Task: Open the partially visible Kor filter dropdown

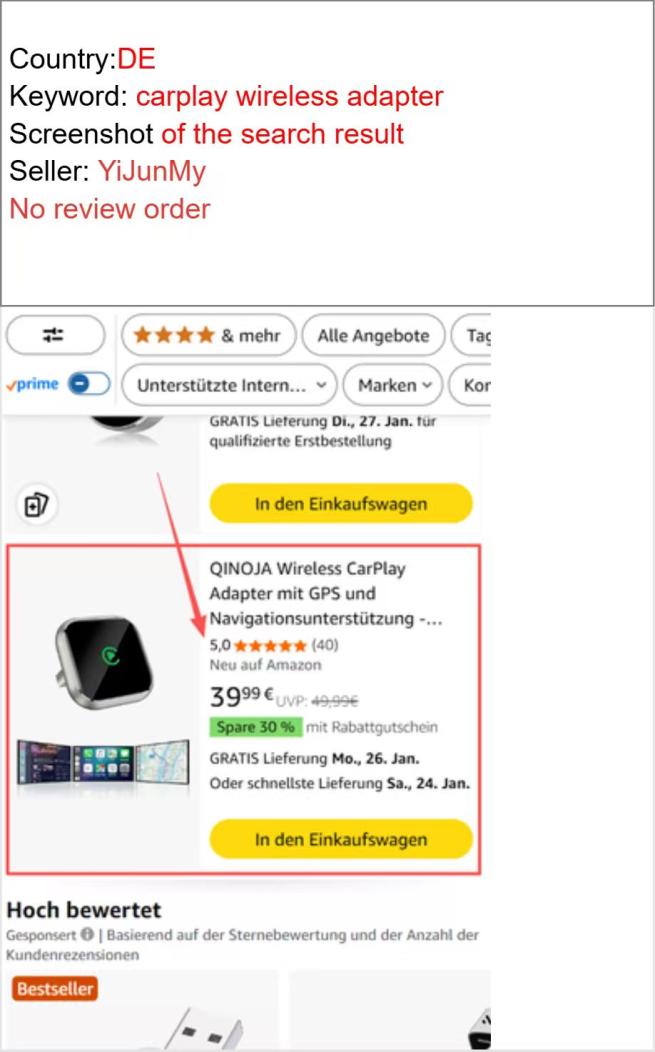Action: [x=470, y=385]
